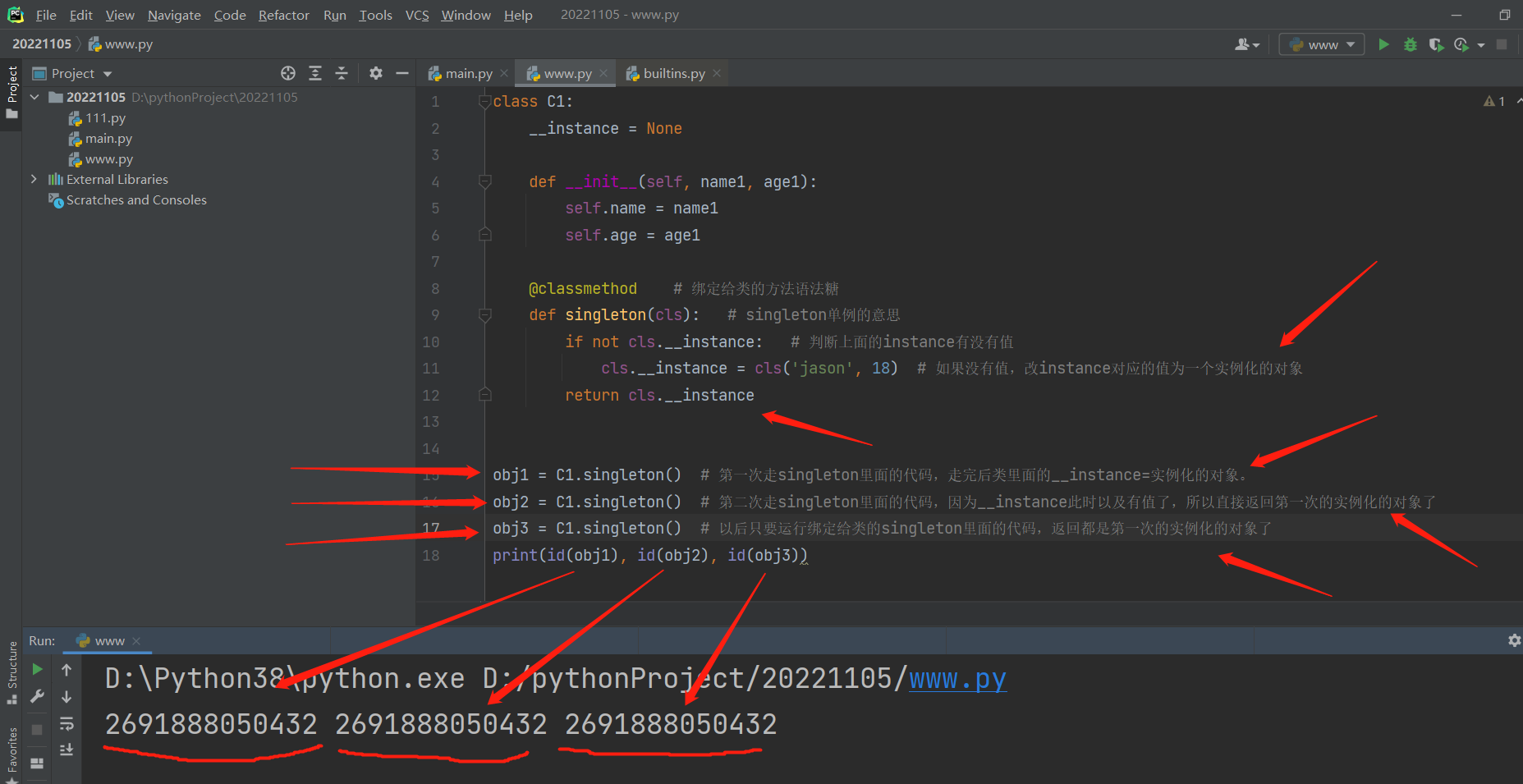1523x784 pixels.
Task: Collapse all items in the Project panel
Action: 342,73
